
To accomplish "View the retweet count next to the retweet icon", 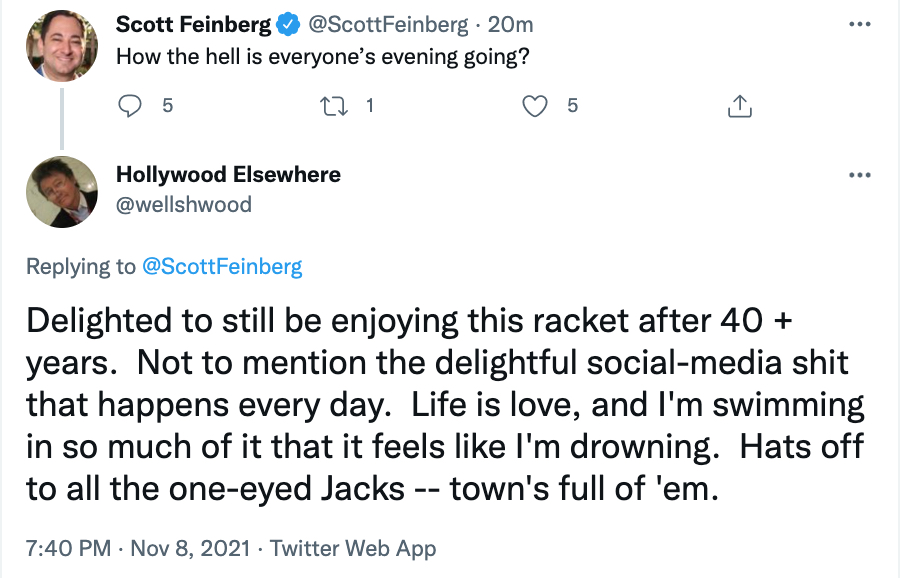I will point(369,105).
